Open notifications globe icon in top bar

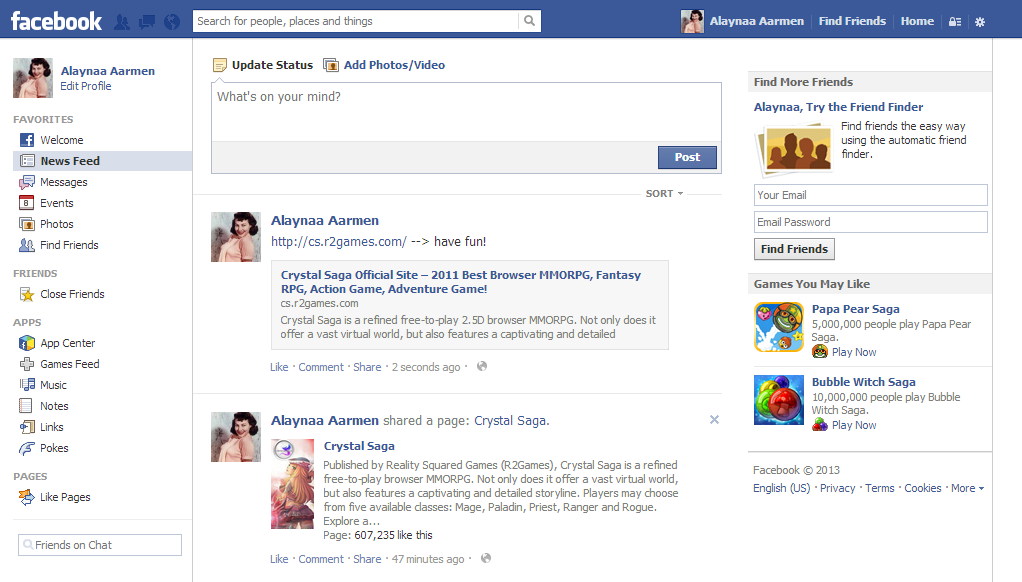coord(172,21)
